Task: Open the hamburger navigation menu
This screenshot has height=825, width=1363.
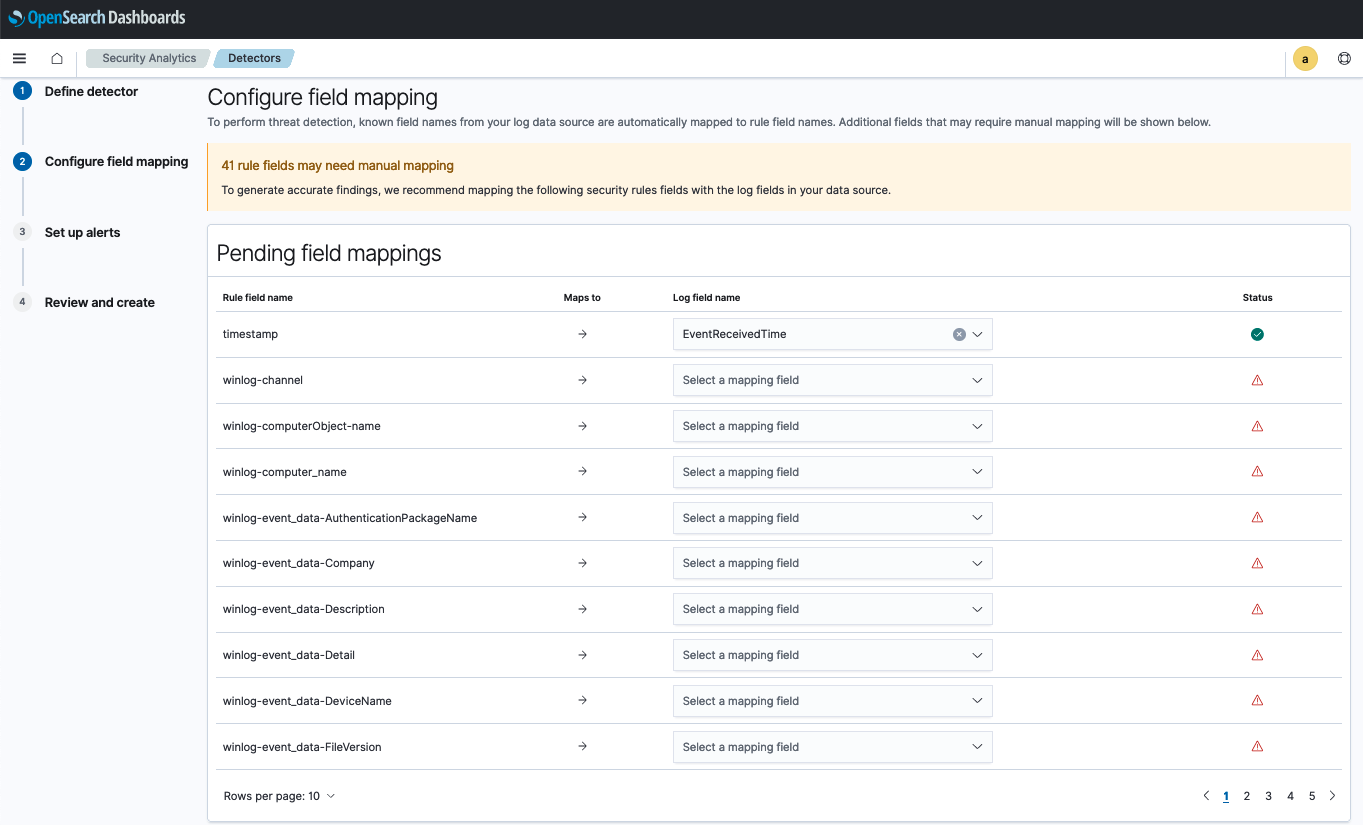Action: [19, 58]
